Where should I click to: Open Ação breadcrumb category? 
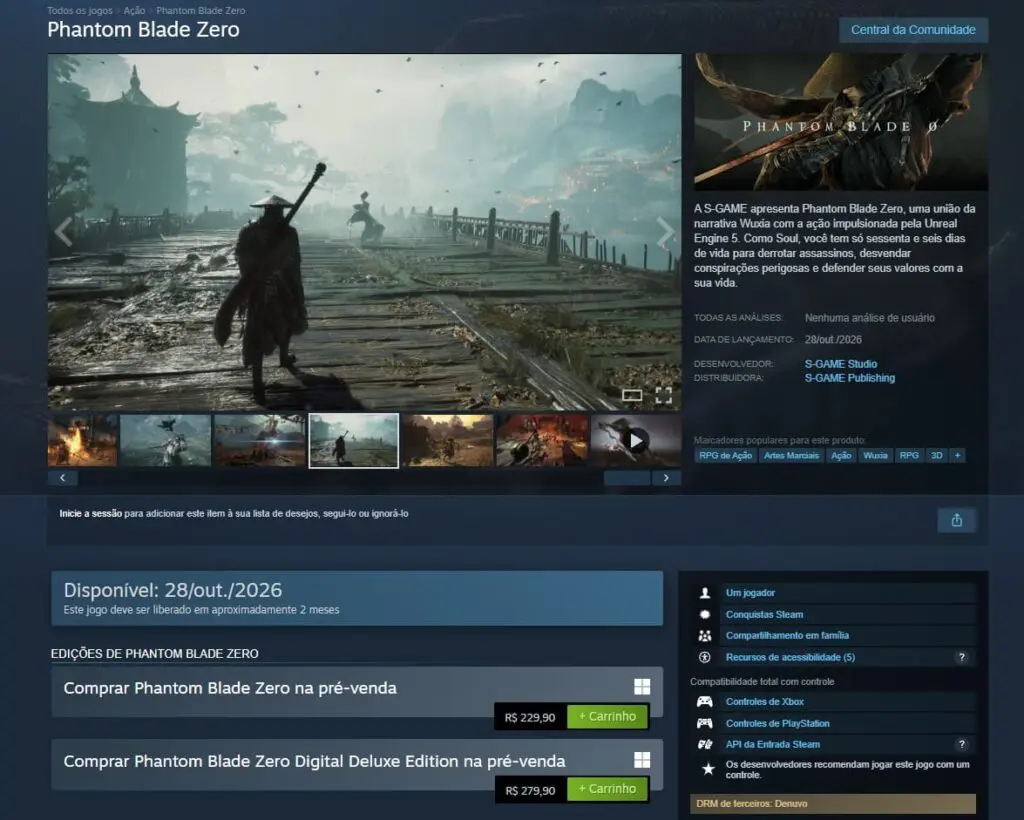click(x=134, y=10)
